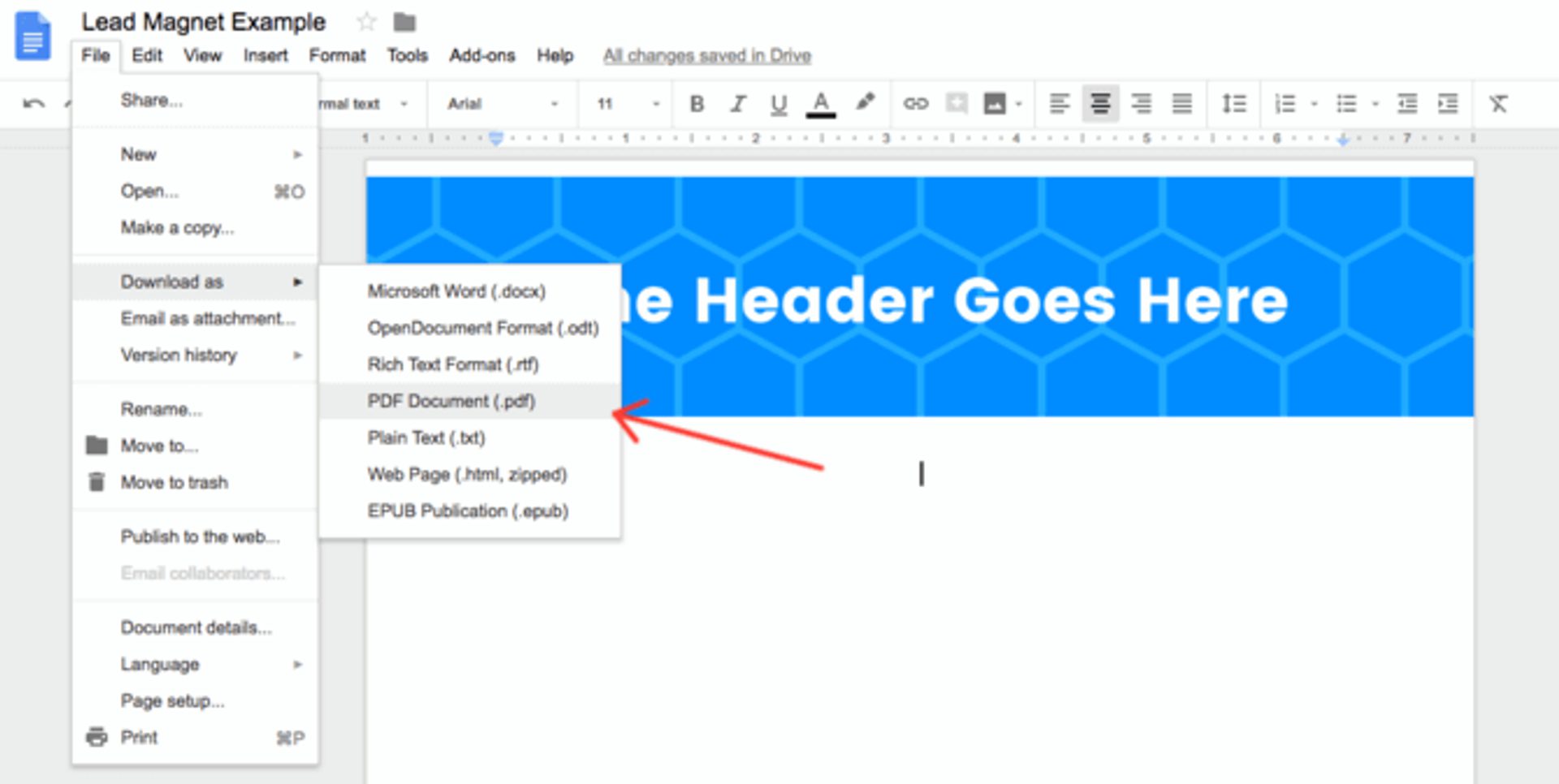Viewport: 1559px width, 784px height.
Task: Choose PDF Document (.pdf) download option
Action: click(x=451, y=401)
